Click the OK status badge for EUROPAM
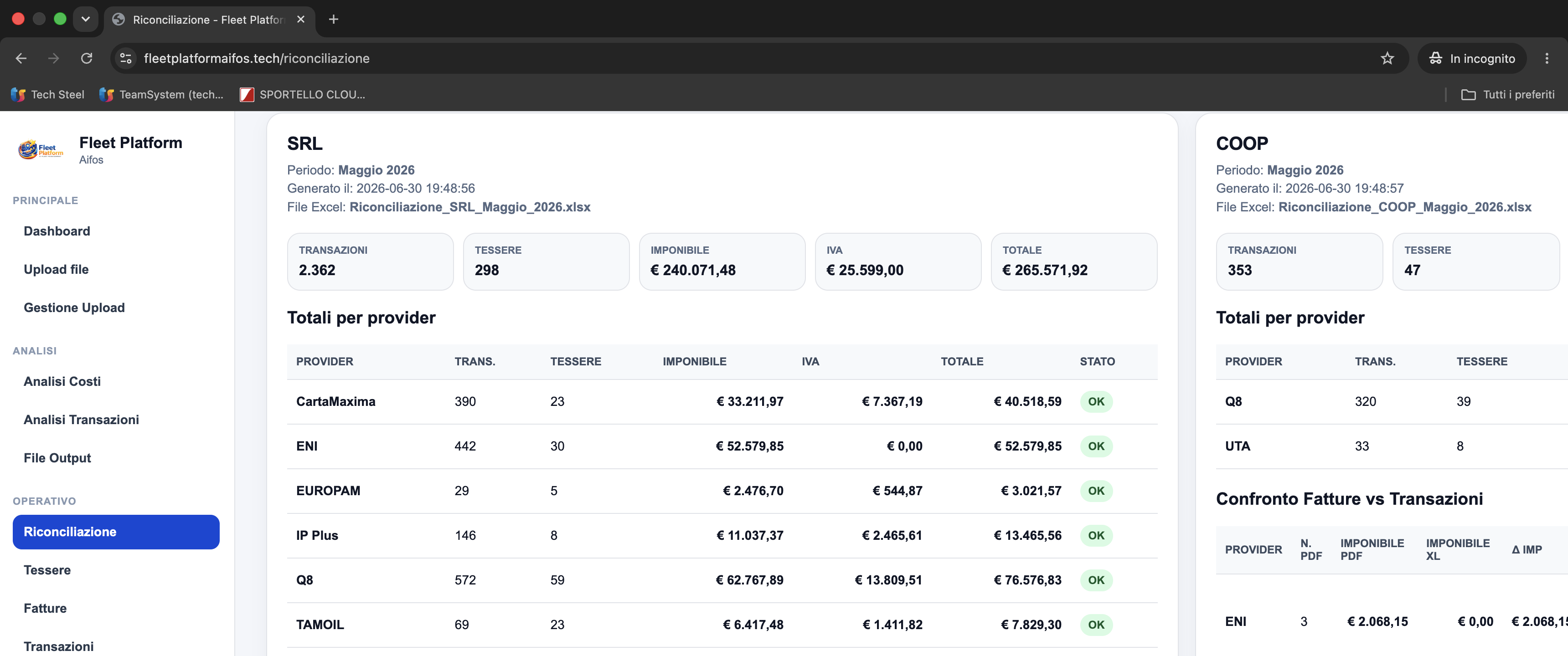 [1096, 491]
